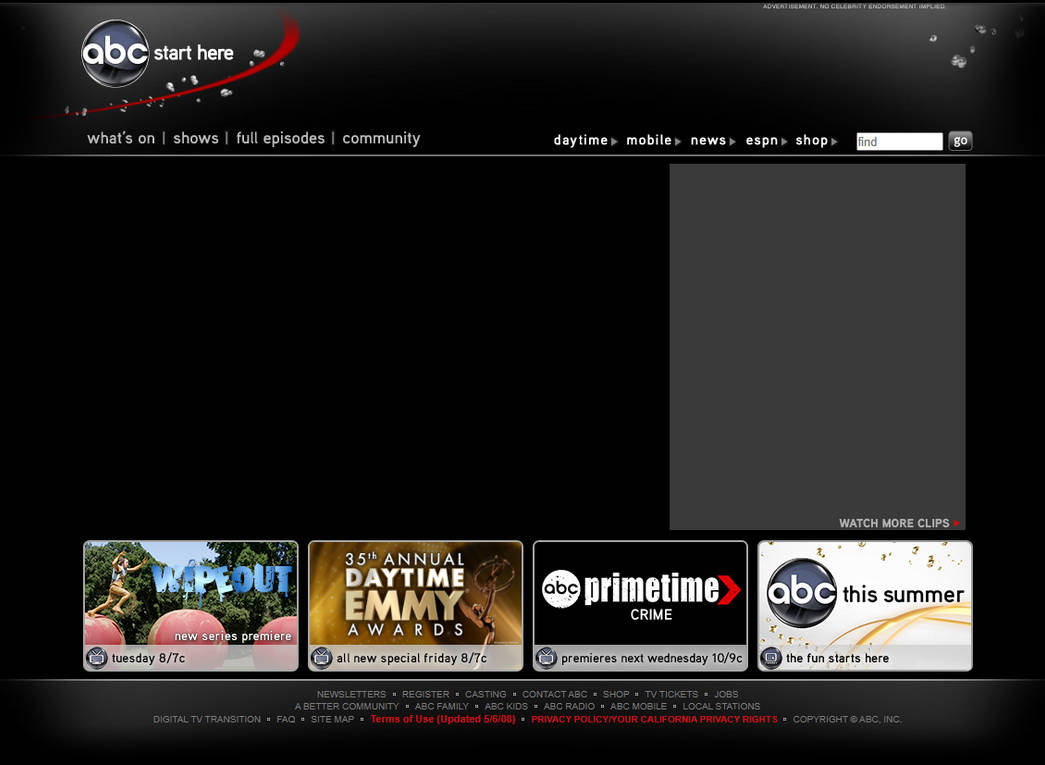Viewport: 1045px width, 765px height.
Task: Open the full episodes section
Action: coord(280,138)
